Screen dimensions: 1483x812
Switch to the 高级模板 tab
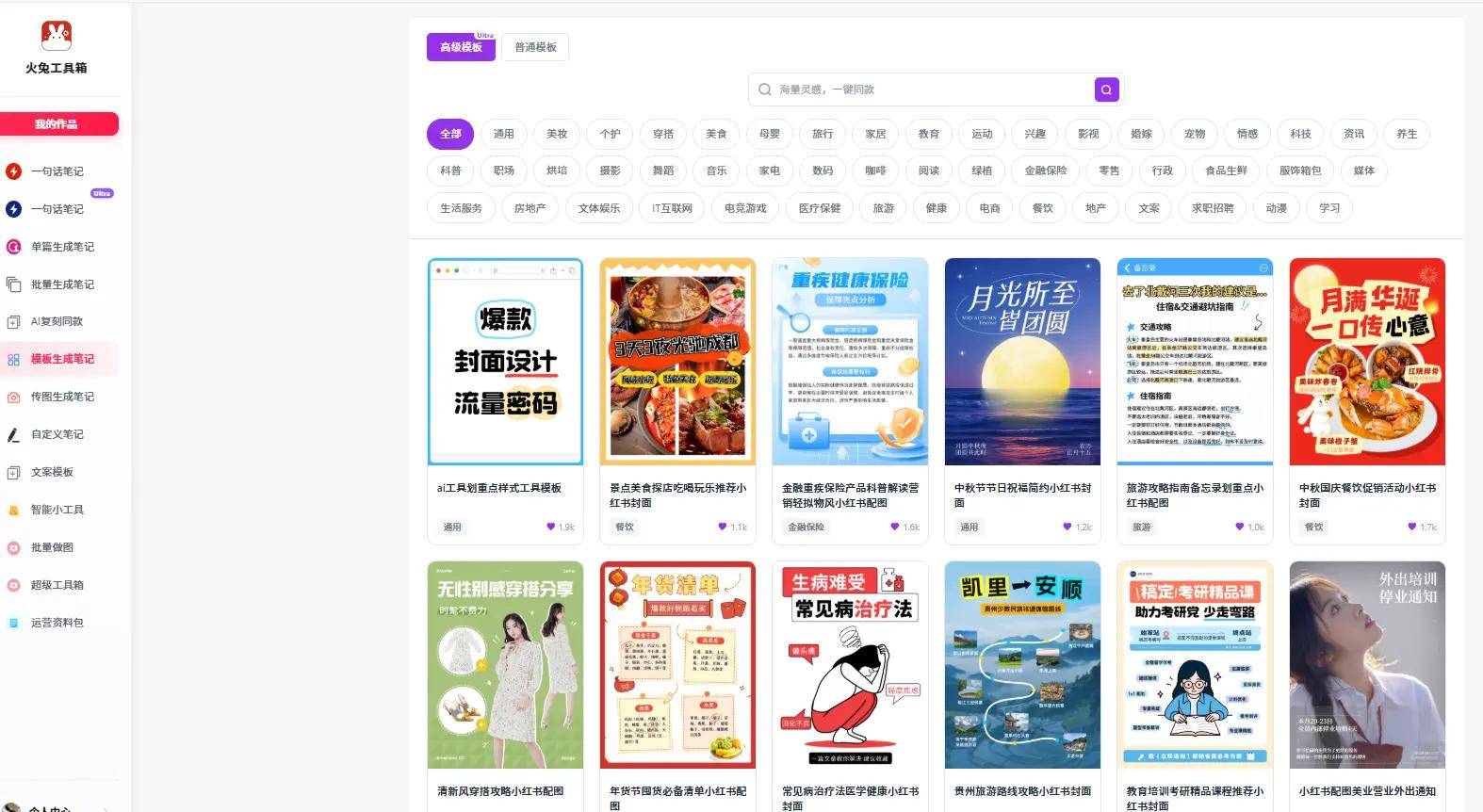pos(461,47)
